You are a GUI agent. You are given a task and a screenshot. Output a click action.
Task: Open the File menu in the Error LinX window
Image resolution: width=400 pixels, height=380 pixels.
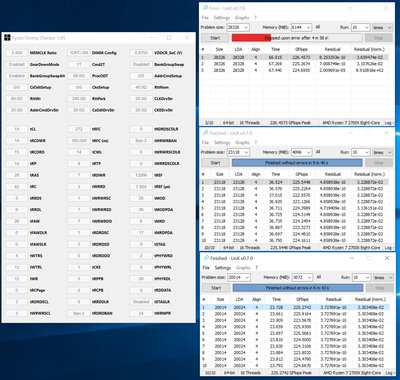205,17
